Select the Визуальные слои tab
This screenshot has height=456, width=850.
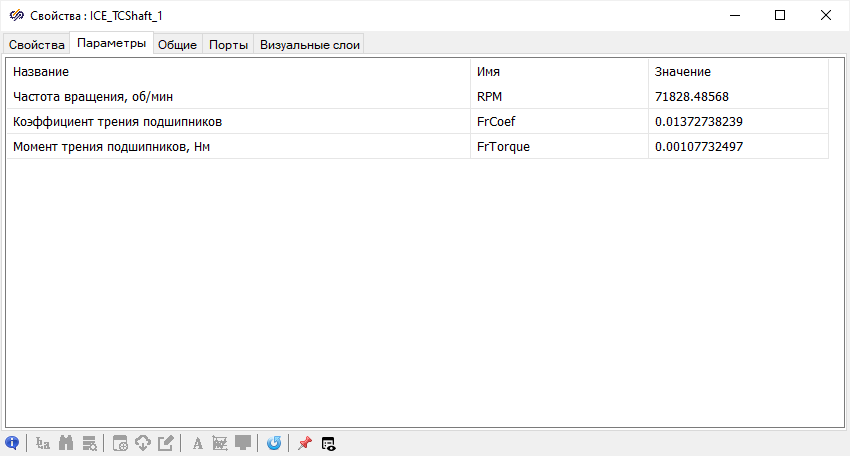coord(309,44)
